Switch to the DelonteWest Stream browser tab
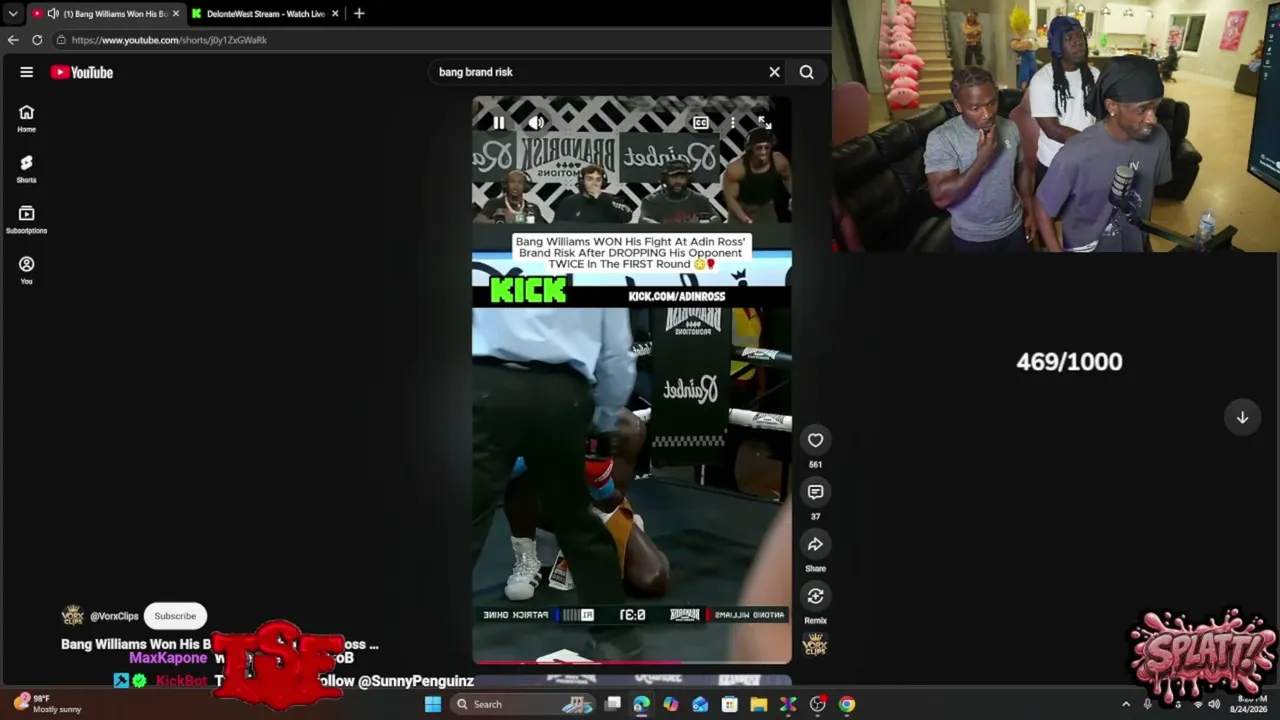 click(x=266, y=14)
